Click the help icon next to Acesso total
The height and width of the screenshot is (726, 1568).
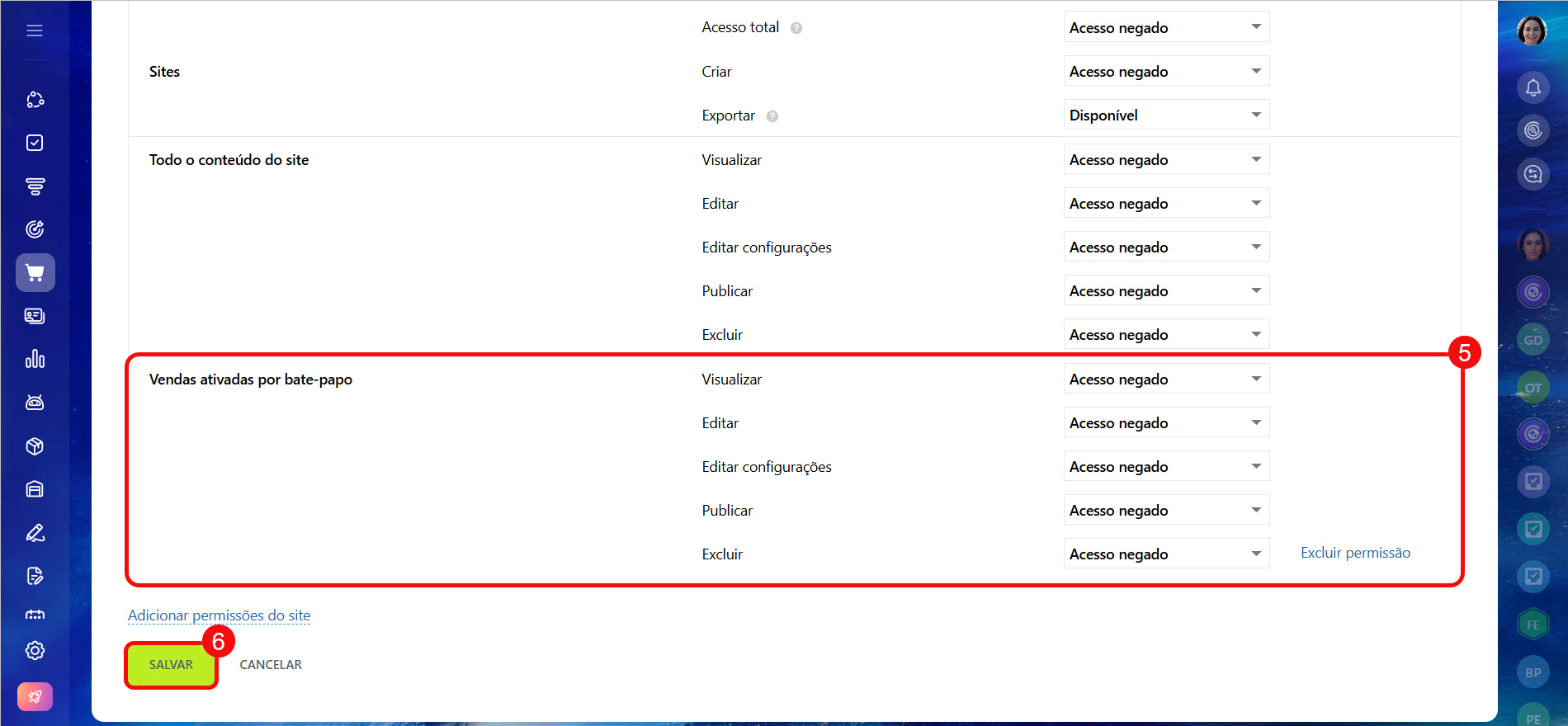pyautogui.click(x=796, y=28)
